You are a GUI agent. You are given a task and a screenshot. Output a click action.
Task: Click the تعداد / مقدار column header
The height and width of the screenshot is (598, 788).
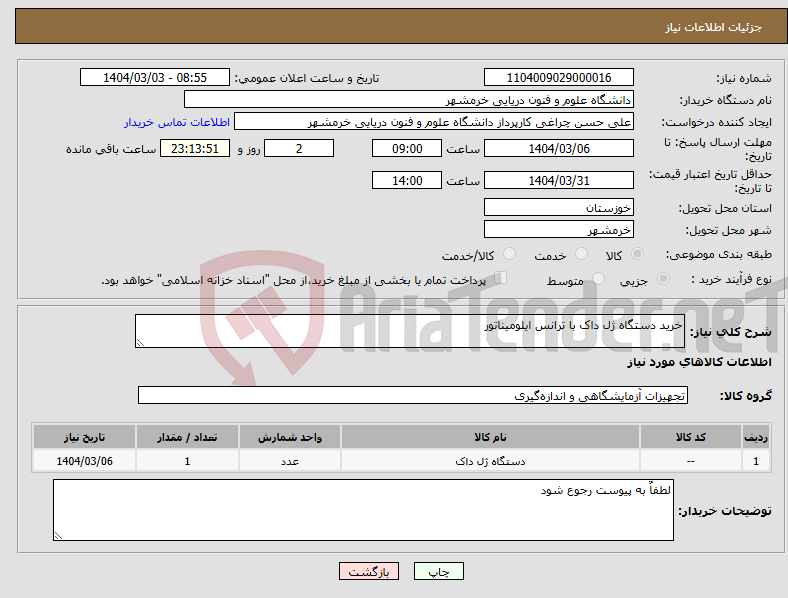pos(187,437)
